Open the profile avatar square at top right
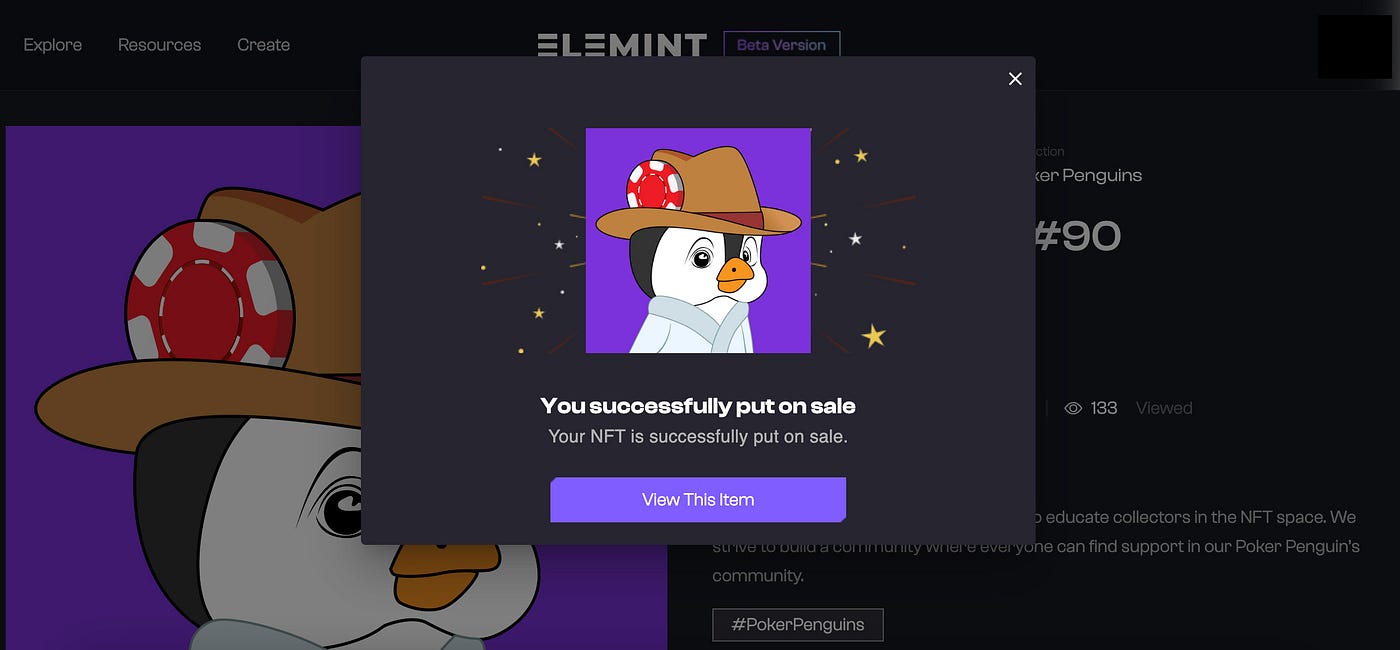 (x=1354, y=47)
